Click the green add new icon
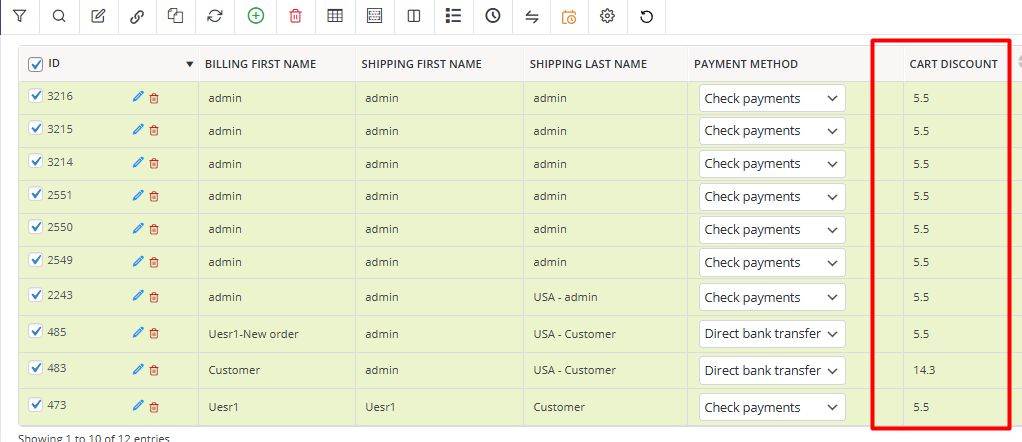 (x=256, y=16)
